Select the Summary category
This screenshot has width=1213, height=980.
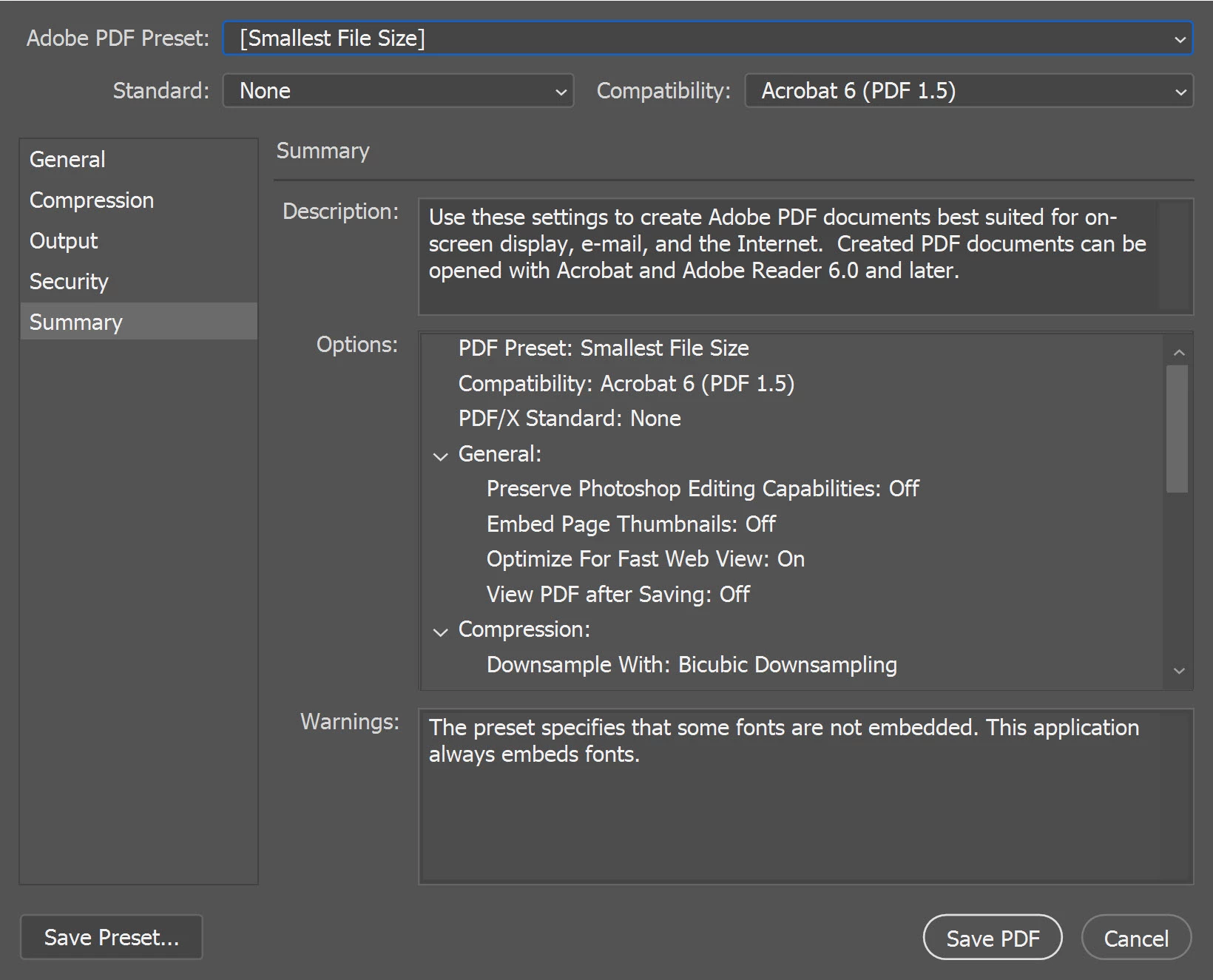[139, 321]
